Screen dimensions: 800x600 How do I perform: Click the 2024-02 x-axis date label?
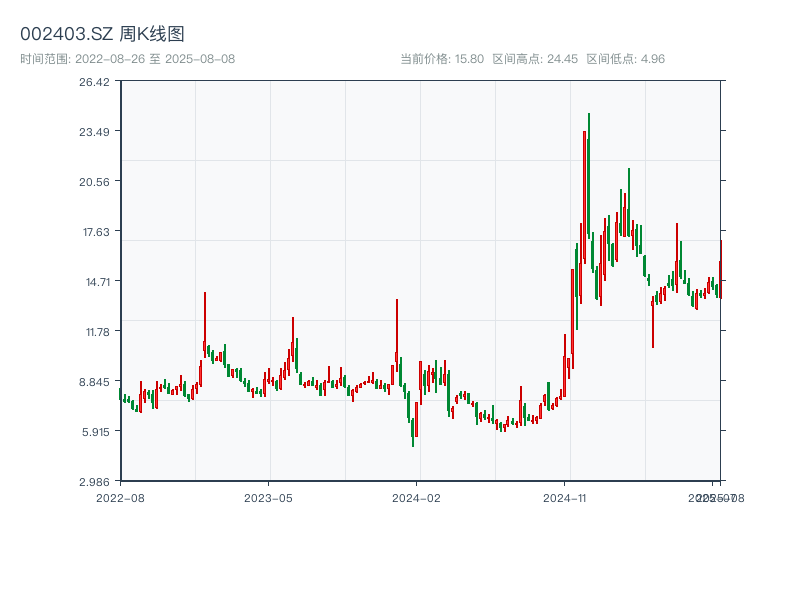tap(417, 497)
